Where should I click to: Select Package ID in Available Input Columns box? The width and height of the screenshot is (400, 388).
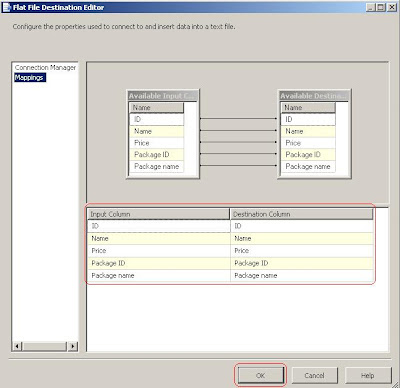coord(156,155)
